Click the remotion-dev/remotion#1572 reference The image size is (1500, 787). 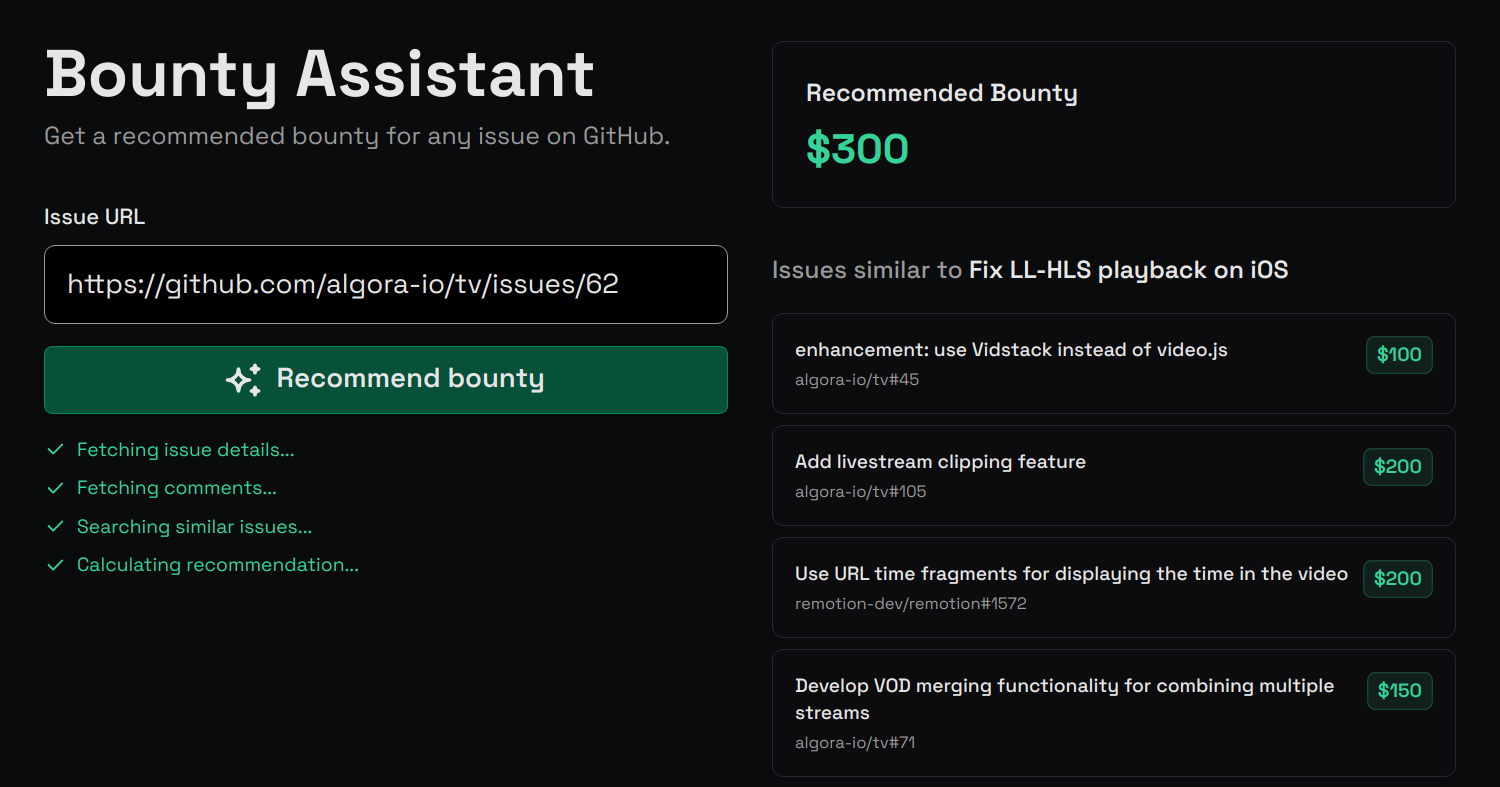[x=910, y=604]
